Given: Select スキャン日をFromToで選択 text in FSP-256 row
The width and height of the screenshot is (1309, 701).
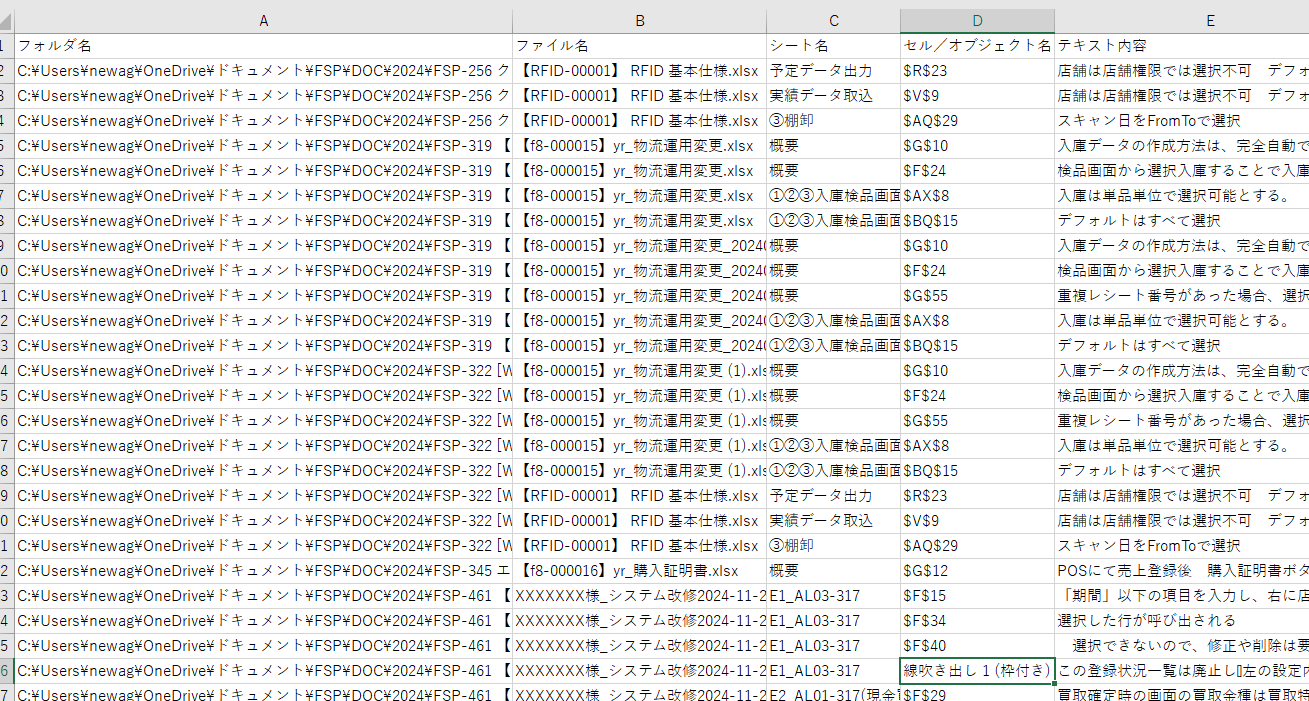Looking at the screenshot, I should point(1182,121).
